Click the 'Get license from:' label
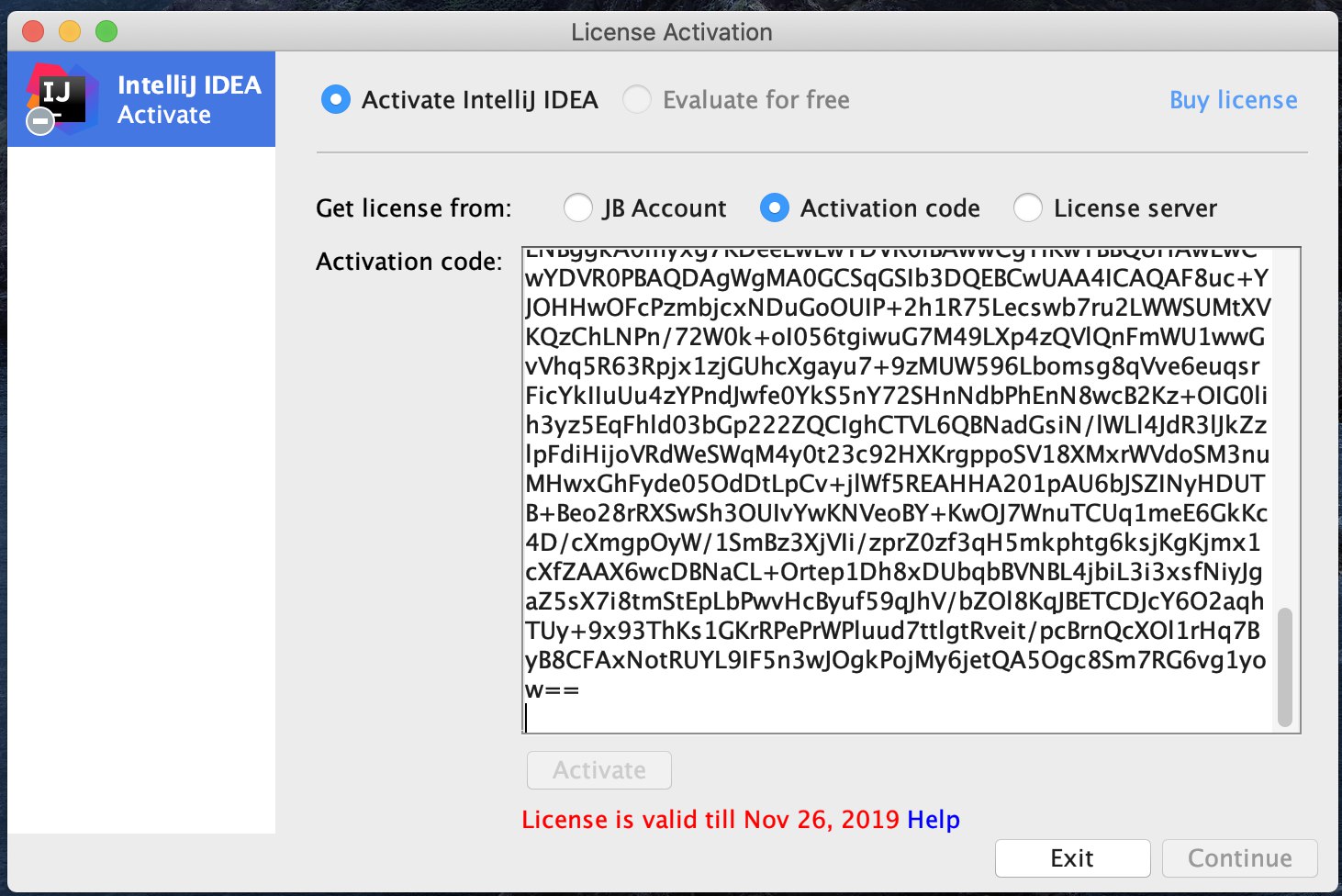This screenshot has height=896, width=1342. tap(414, 207)
